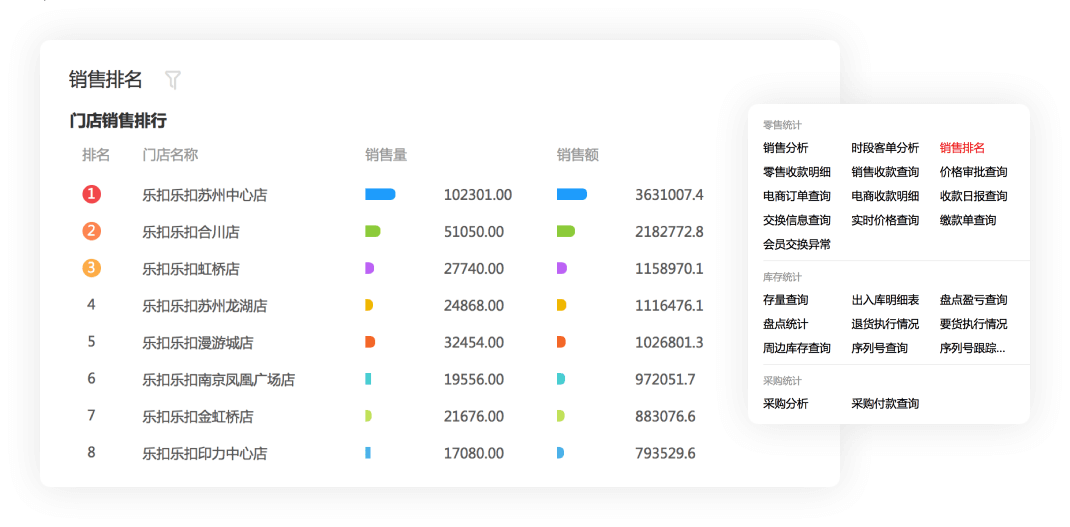Viewport: 1070px width, 527px height.
Task: Open 出入库明细表
Action: pyautogui.click(x=885, y=300)
